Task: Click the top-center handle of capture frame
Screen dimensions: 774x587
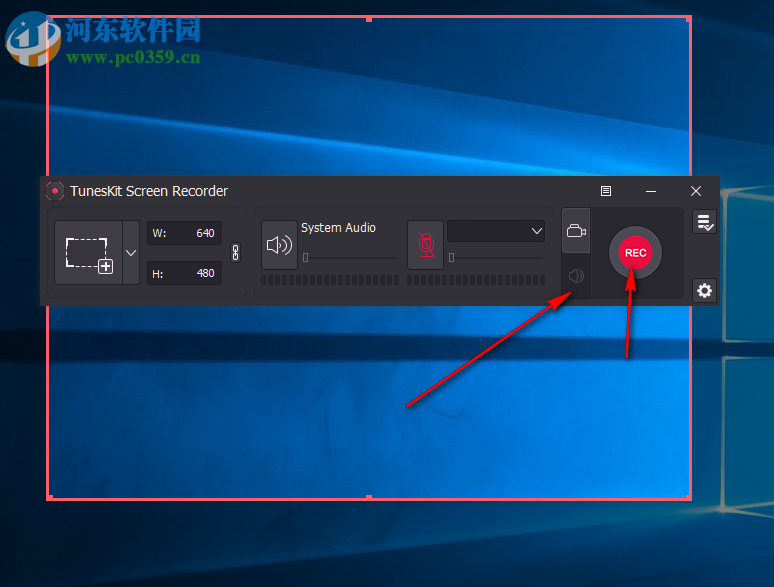Action: [369, 19]
